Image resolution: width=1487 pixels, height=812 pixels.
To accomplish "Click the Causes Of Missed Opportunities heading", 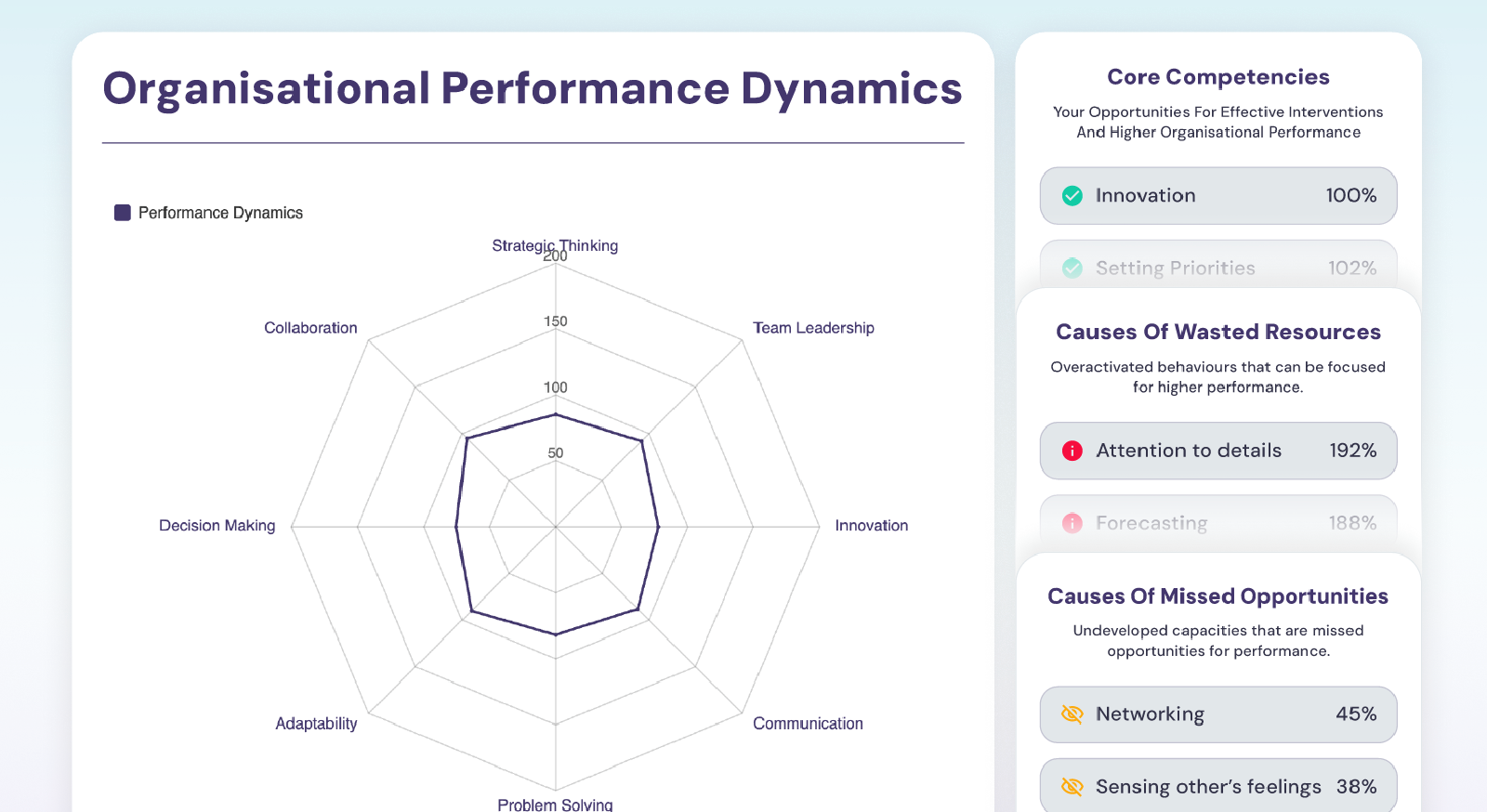I will pyautogui.click(x=1217, y=596).
